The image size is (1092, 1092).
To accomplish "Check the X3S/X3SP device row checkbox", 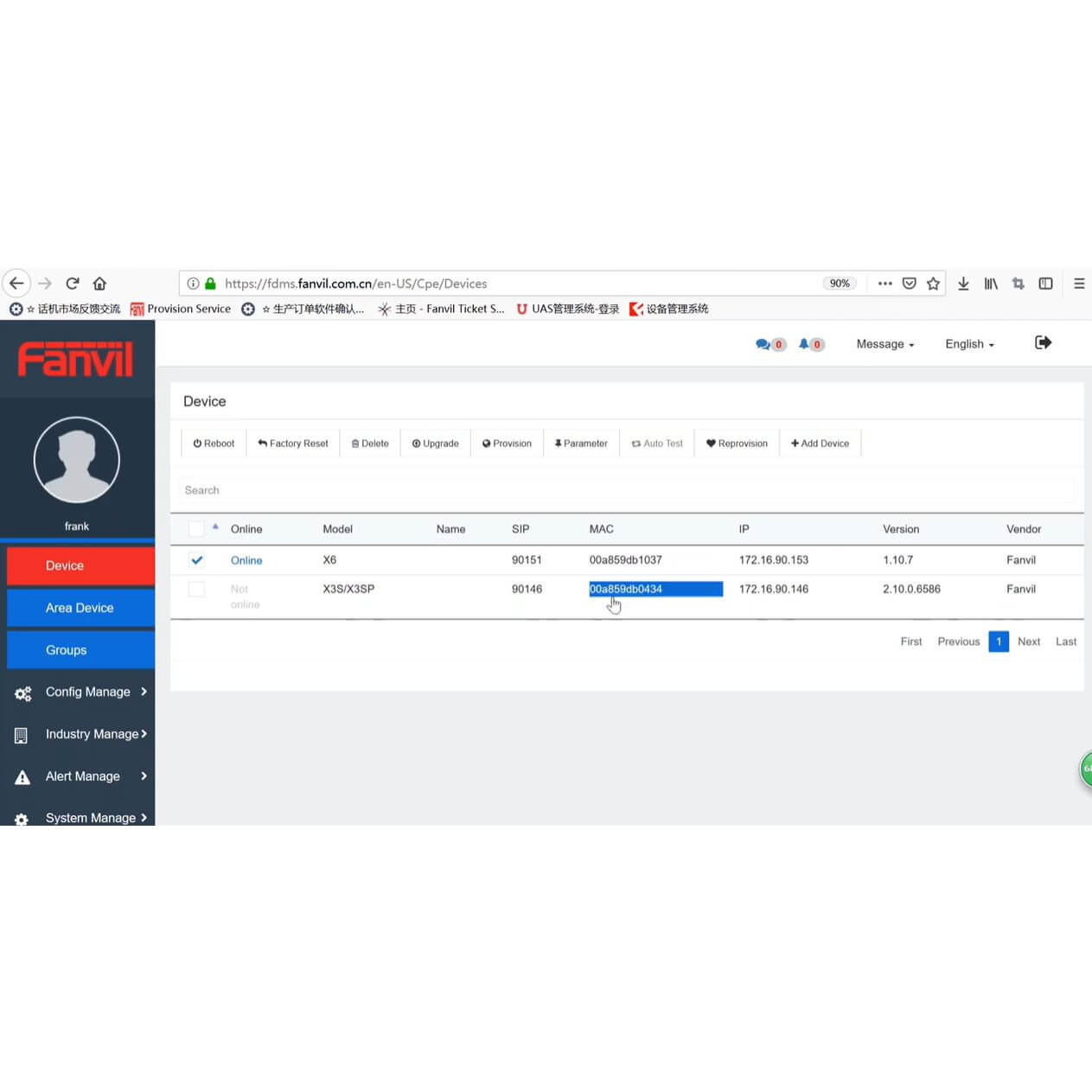I will (196, 590).
